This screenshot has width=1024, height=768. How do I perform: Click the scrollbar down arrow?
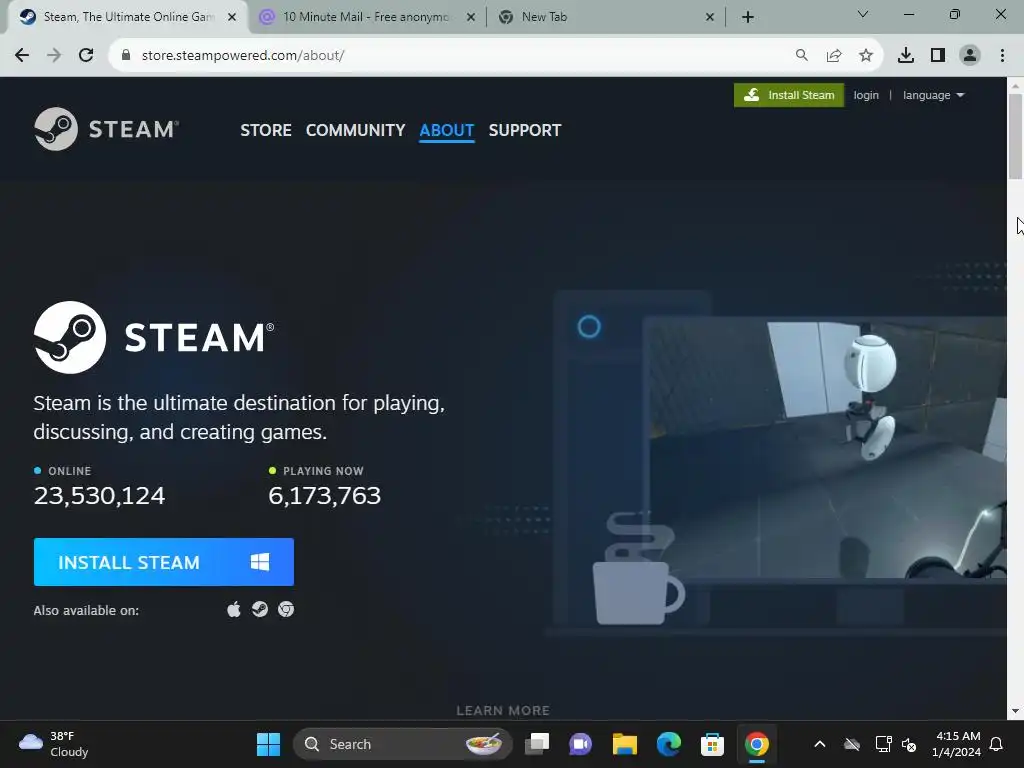point(1015,711)
